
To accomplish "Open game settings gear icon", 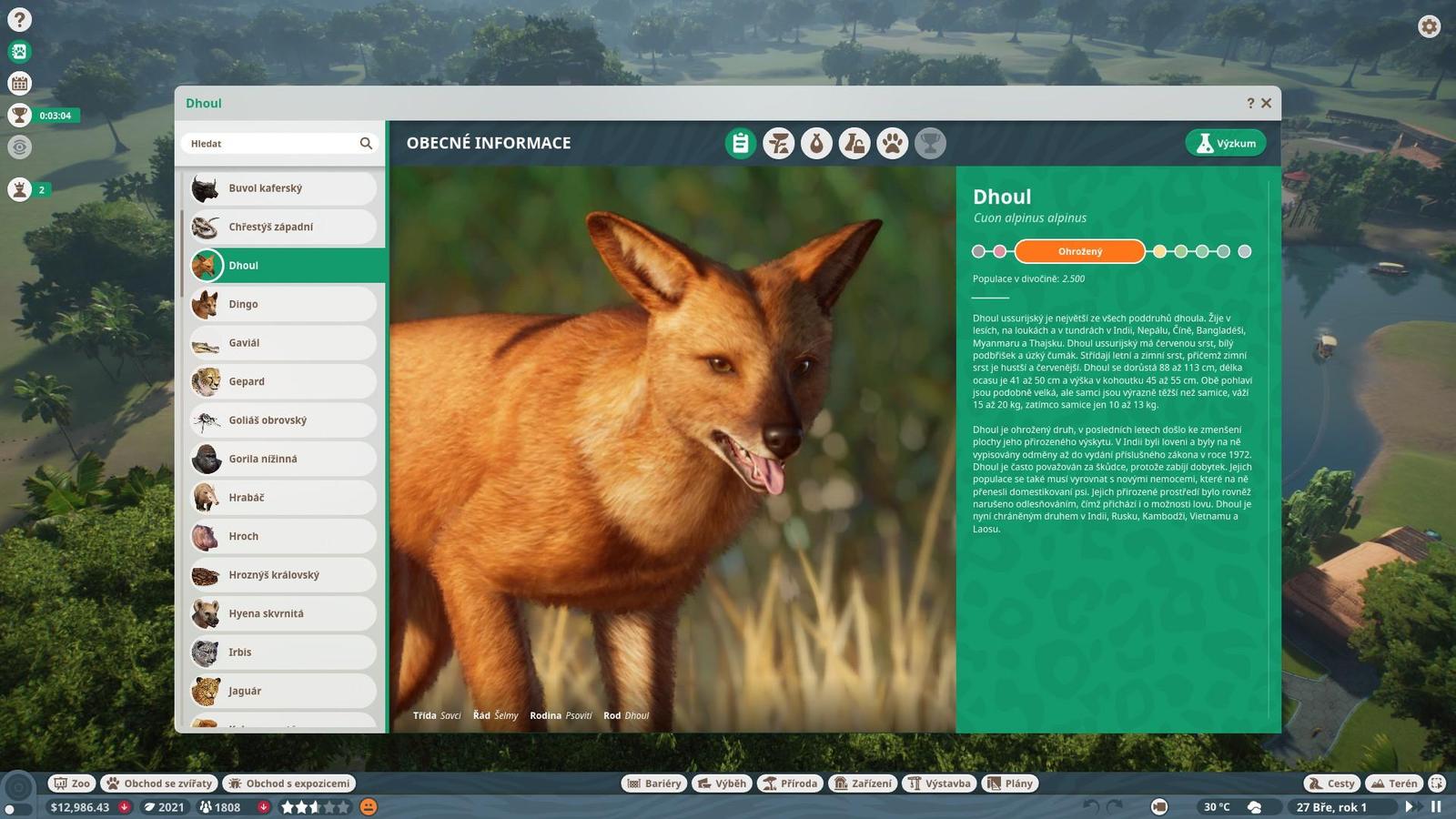I will (1429, 26).
